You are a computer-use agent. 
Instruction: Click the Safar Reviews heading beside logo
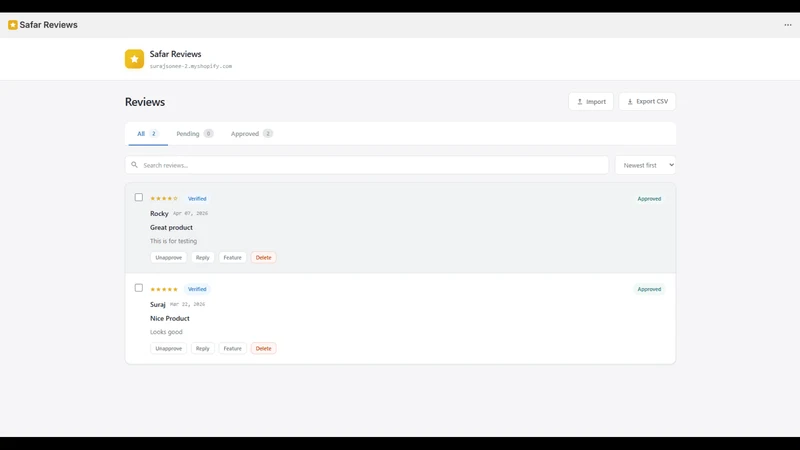(176, 54)
